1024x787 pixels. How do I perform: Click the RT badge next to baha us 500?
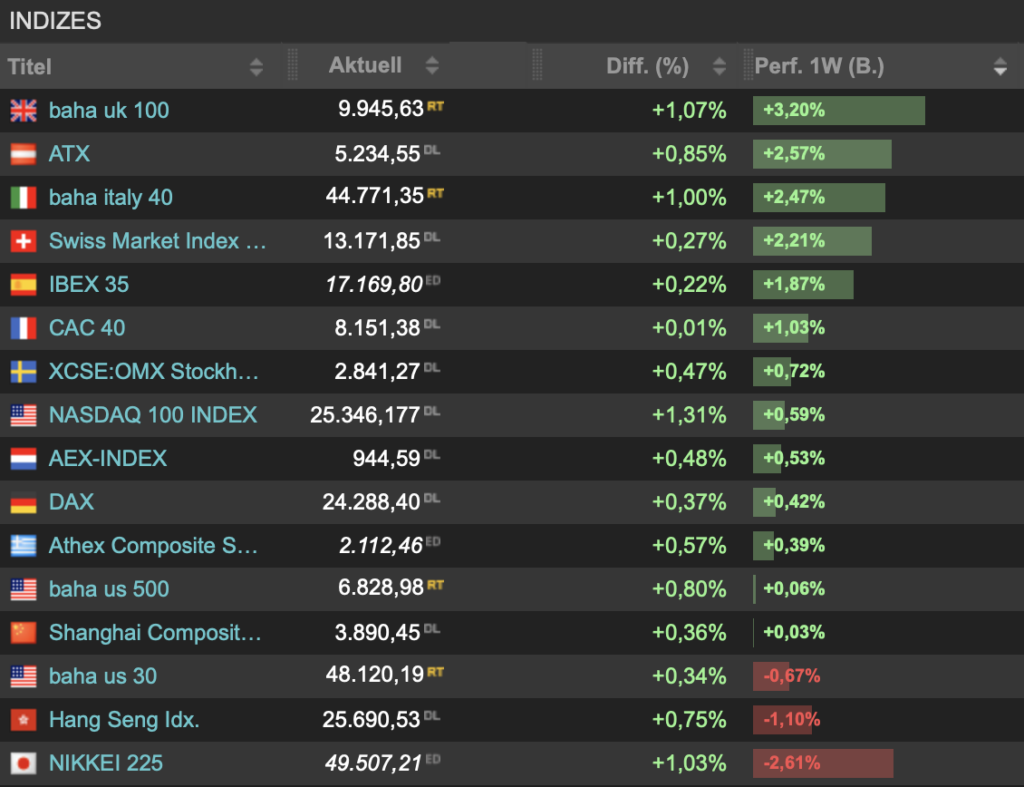click(x=435, y=584)
